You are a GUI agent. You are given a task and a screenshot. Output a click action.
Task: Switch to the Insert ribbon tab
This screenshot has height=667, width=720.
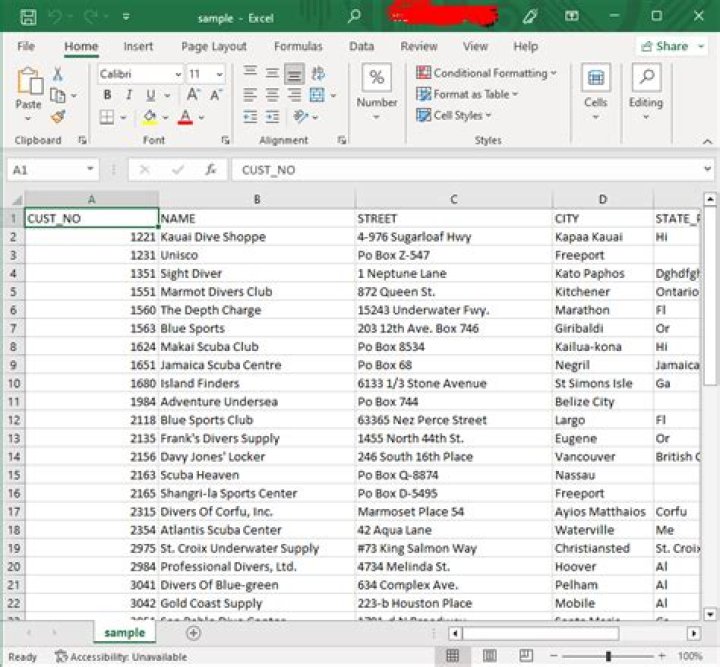(x=138, y=46)
